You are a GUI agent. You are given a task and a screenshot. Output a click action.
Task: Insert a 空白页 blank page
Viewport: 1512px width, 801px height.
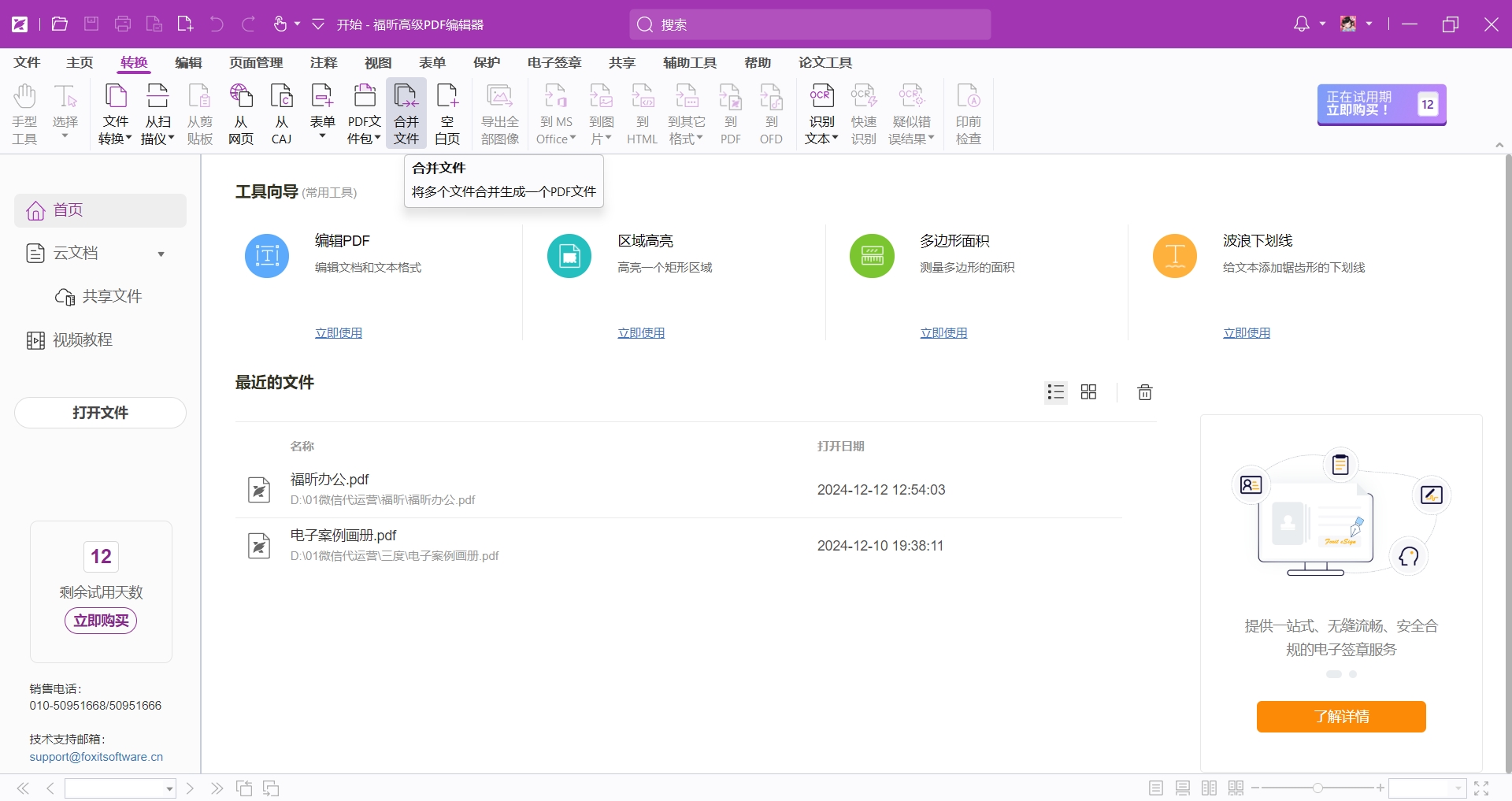[447, 113]
